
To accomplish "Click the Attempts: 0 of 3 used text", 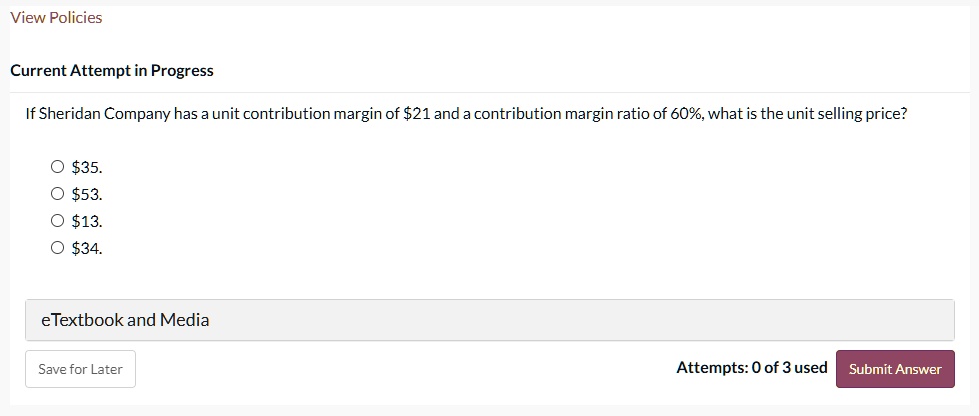I will pyautogui.click(x=752, y=368).
